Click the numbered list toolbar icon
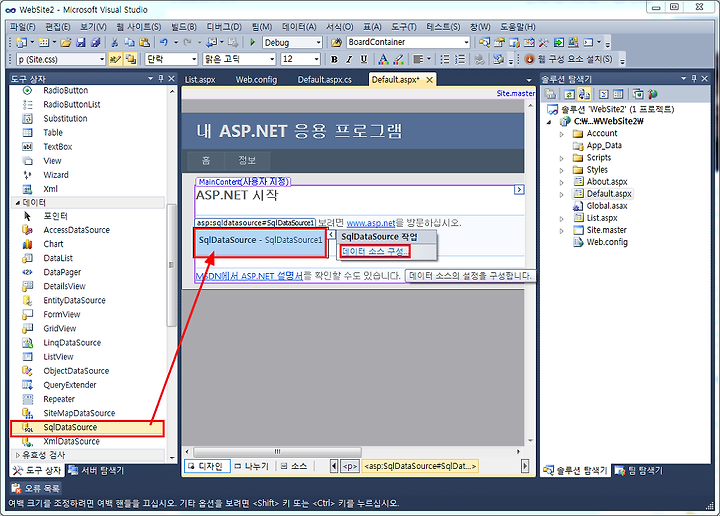The image size is (720, 516). pyautogui.click(x=460, y=59)
